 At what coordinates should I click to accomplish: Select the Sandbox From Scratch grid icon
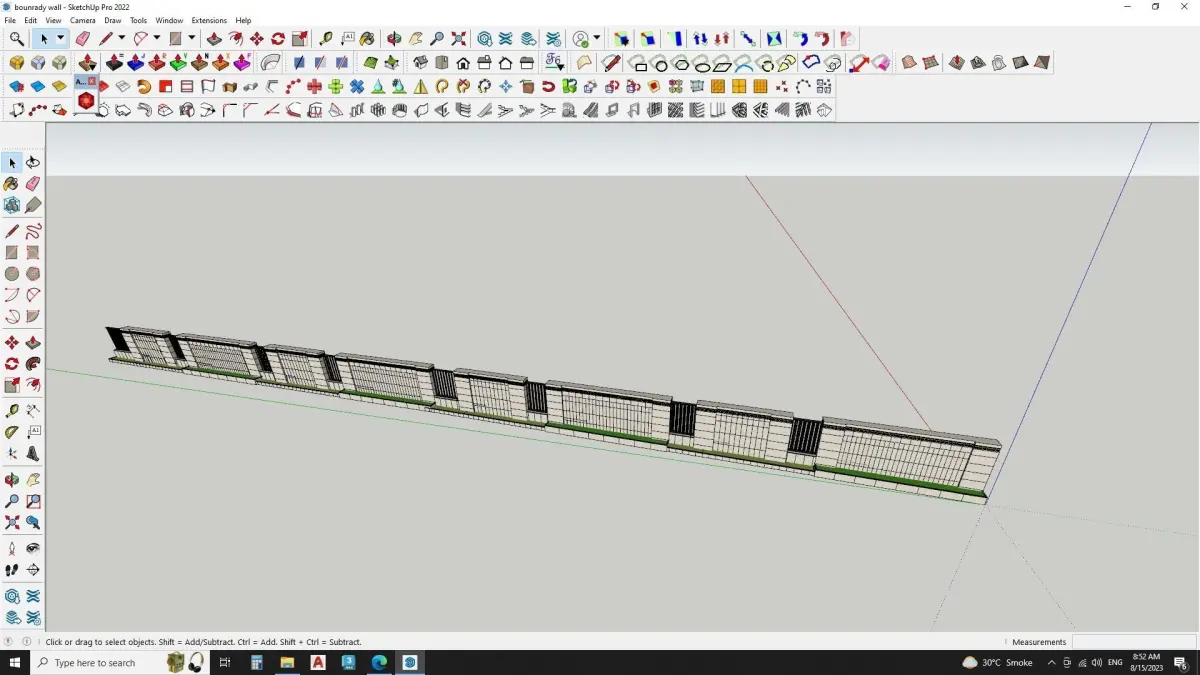pos(930,63)
